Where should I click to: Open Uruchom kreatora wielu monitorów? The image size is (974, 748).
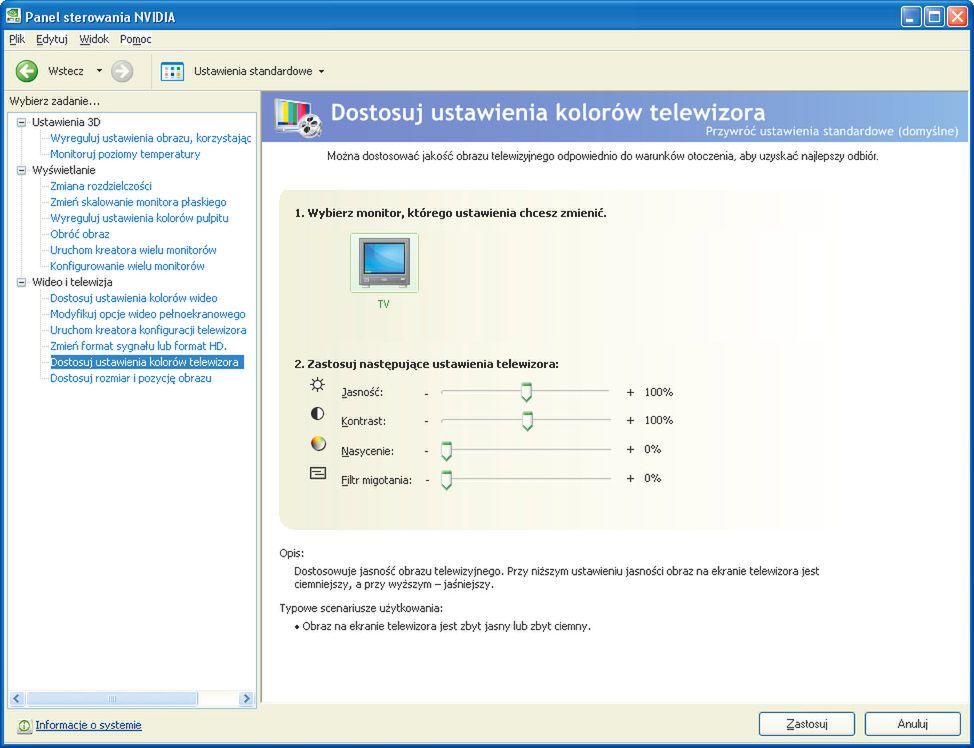[133, 250]
